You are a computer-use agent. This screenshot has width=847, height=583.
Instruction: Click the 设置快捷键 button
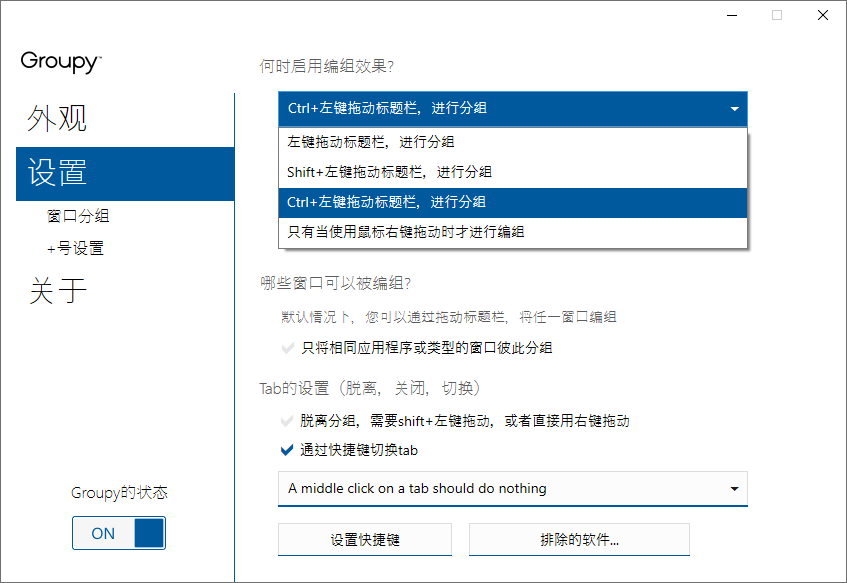tap(365, 540)
